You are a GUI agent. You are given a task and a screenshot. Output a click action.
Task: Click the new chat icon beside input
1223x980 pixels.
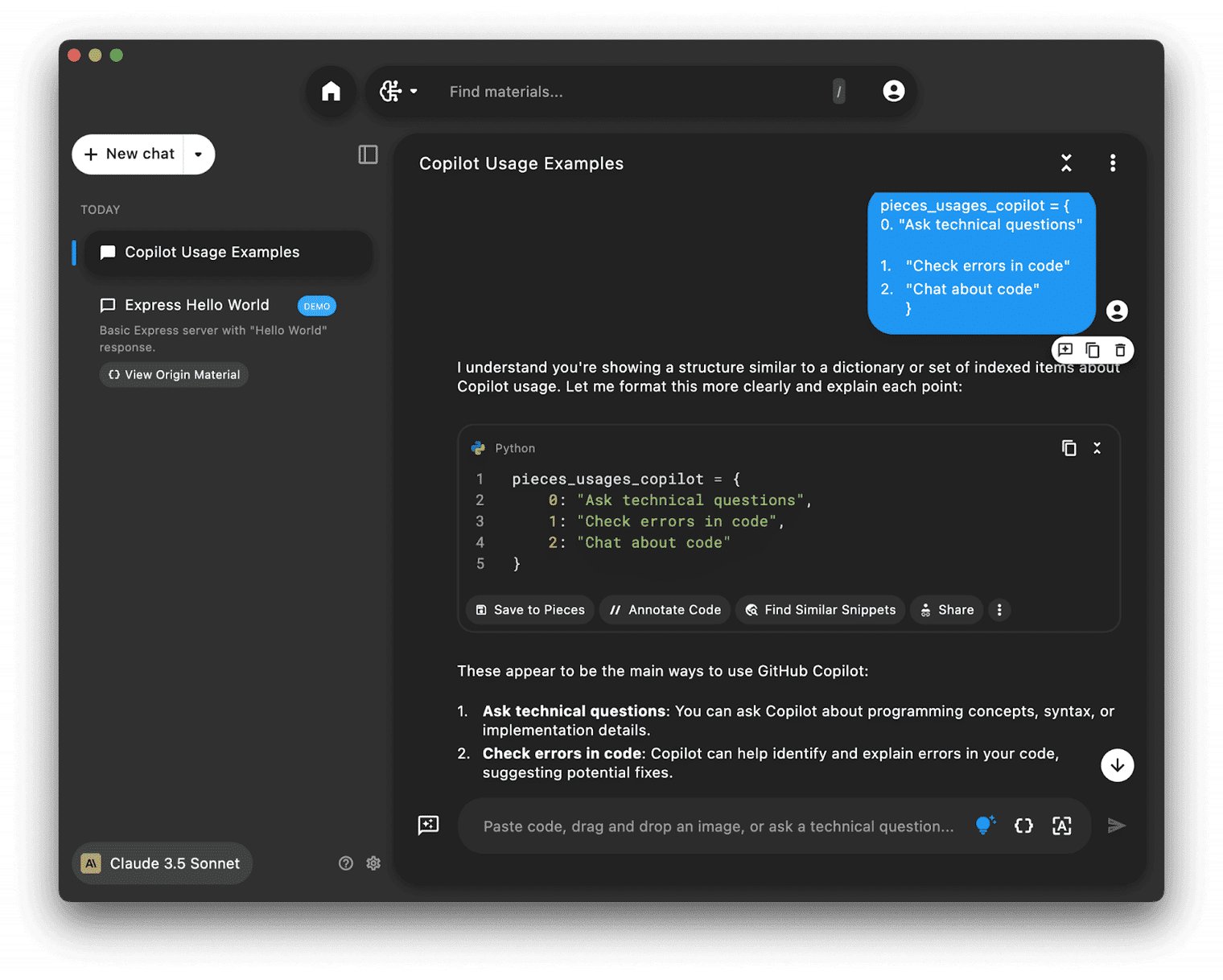[x=429, y=826]
